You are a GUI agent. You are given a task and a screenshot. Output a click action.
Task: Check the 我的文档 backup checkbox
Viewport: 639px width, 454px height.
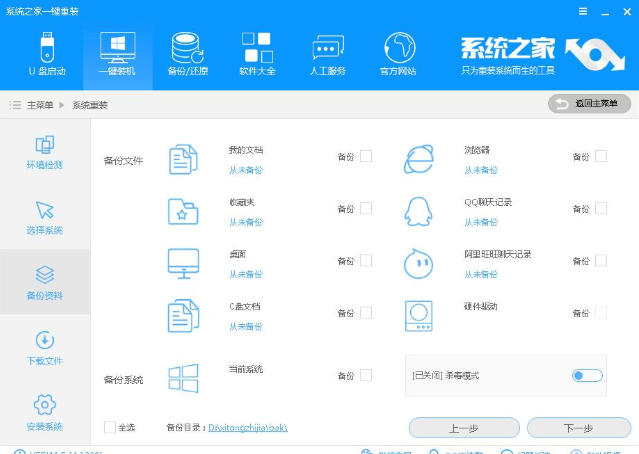(x=366, y=156)
